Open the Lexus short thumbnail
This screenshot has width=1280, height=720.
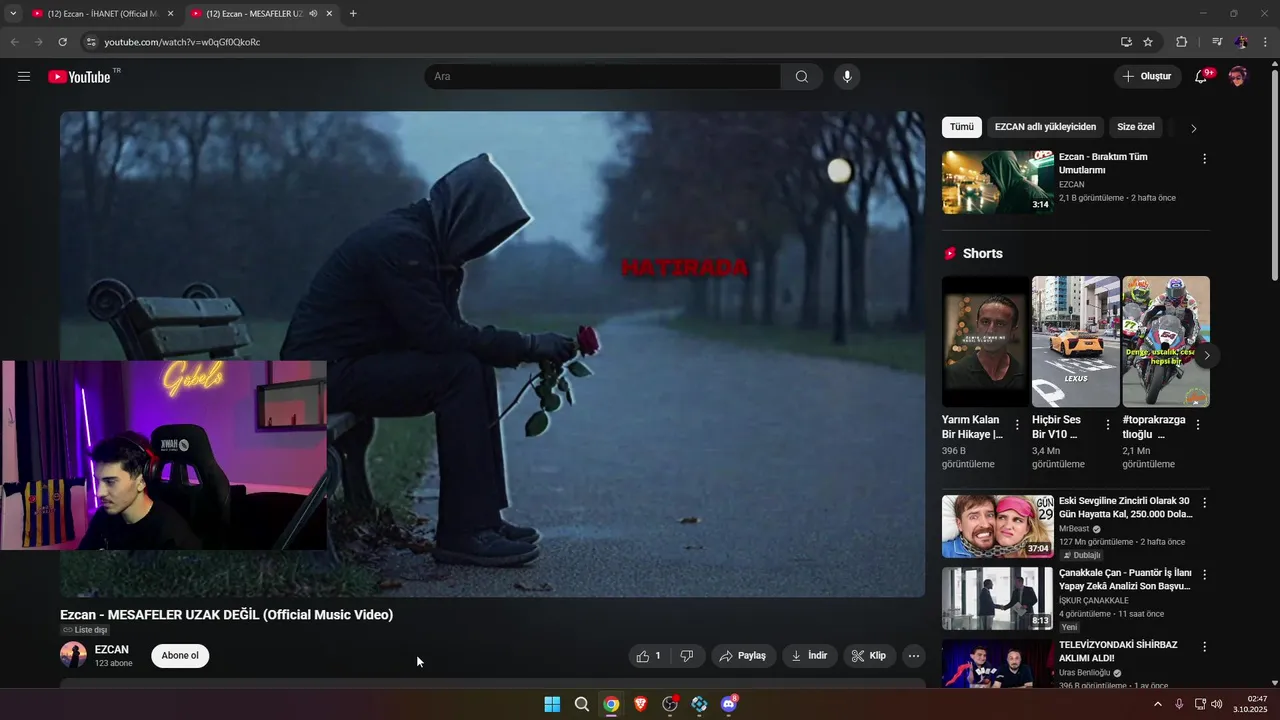tap(1076, 341)
